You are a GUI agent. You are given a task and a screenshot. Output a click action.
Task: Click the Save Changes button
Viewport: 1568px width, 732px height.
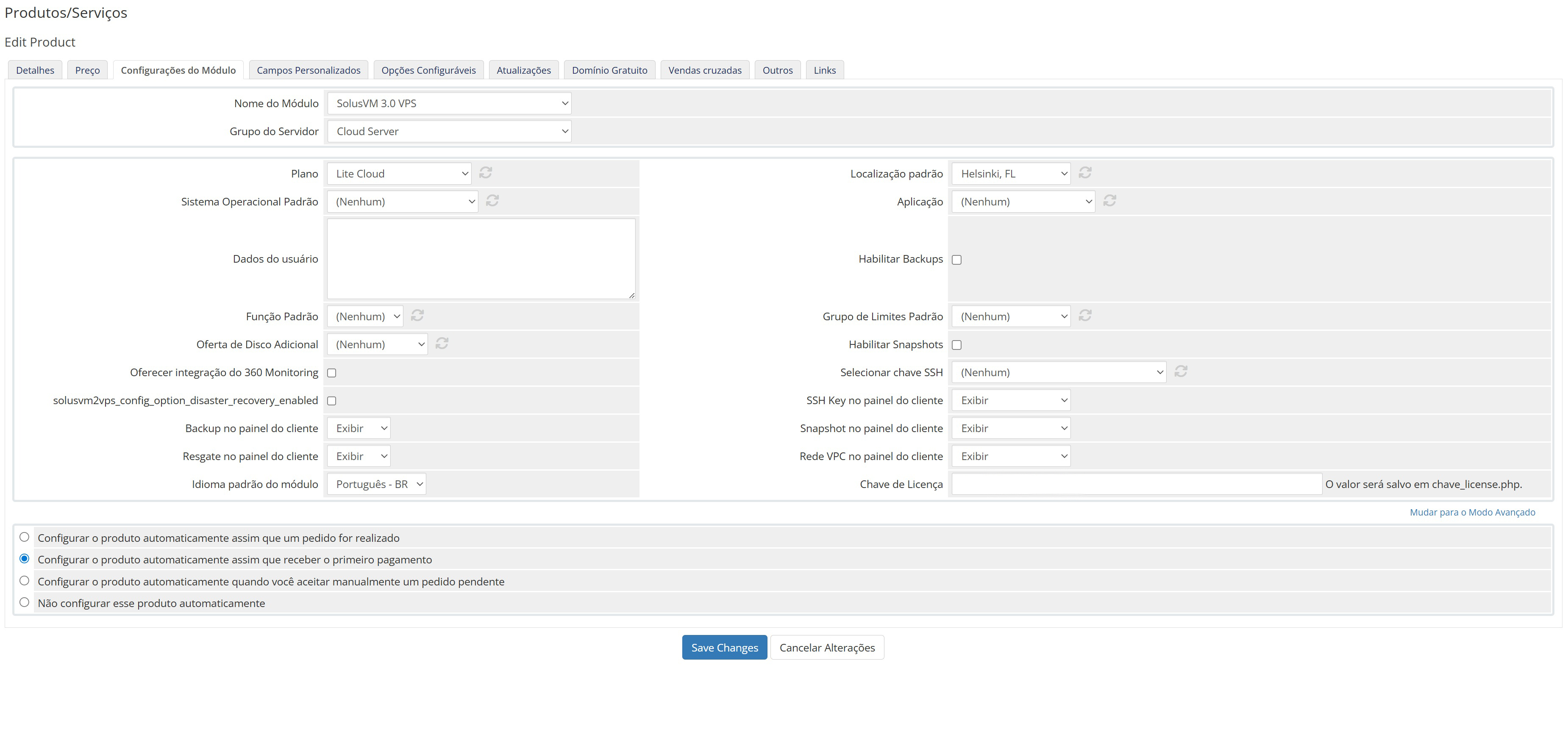click(724, 647)
